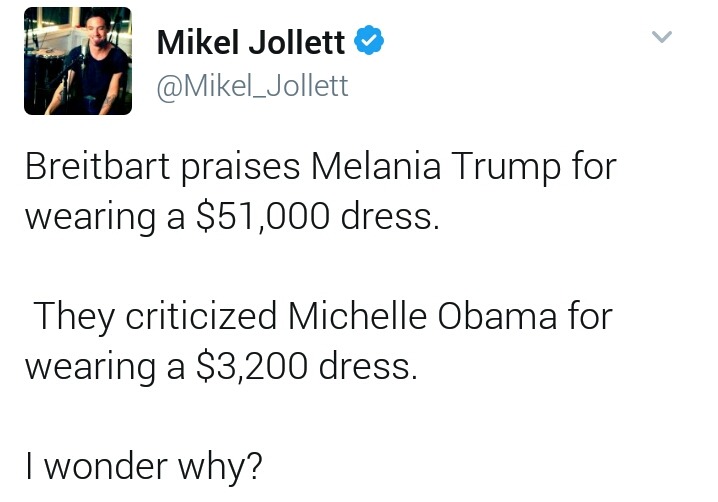Open the @Mikel_Jollett handle link

(252, 87)
